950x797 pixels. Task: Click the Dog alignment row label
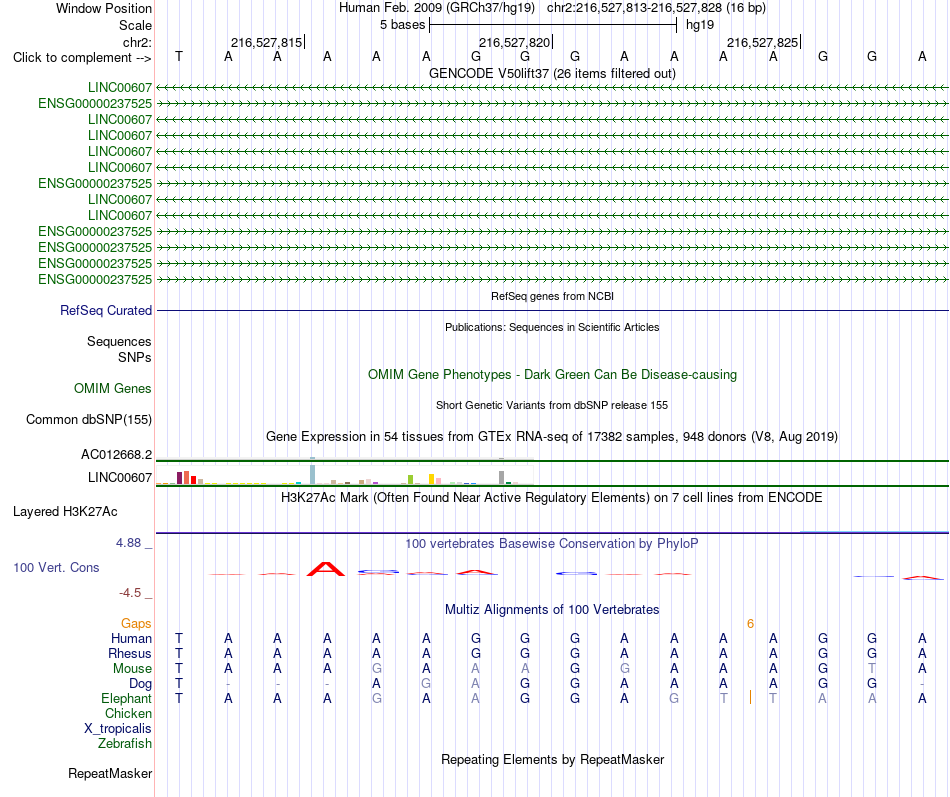pos(140,684)
